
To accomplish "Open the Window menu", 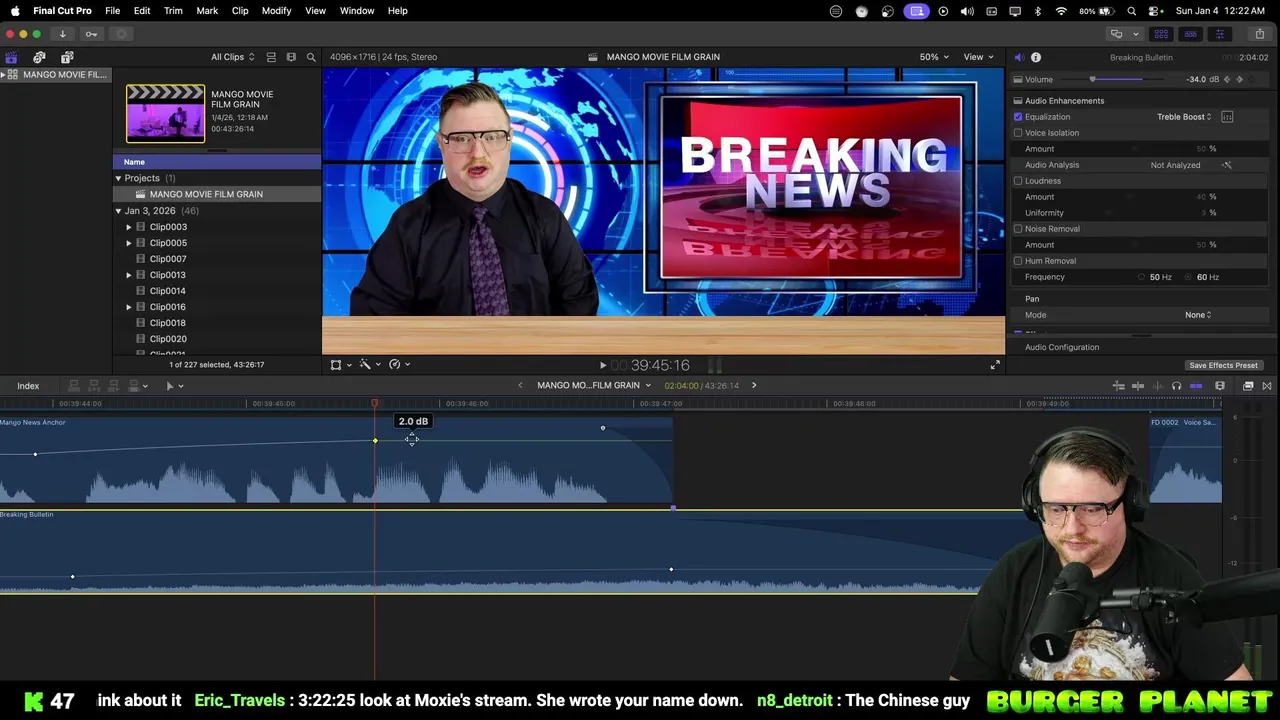I will pos(357,11).
